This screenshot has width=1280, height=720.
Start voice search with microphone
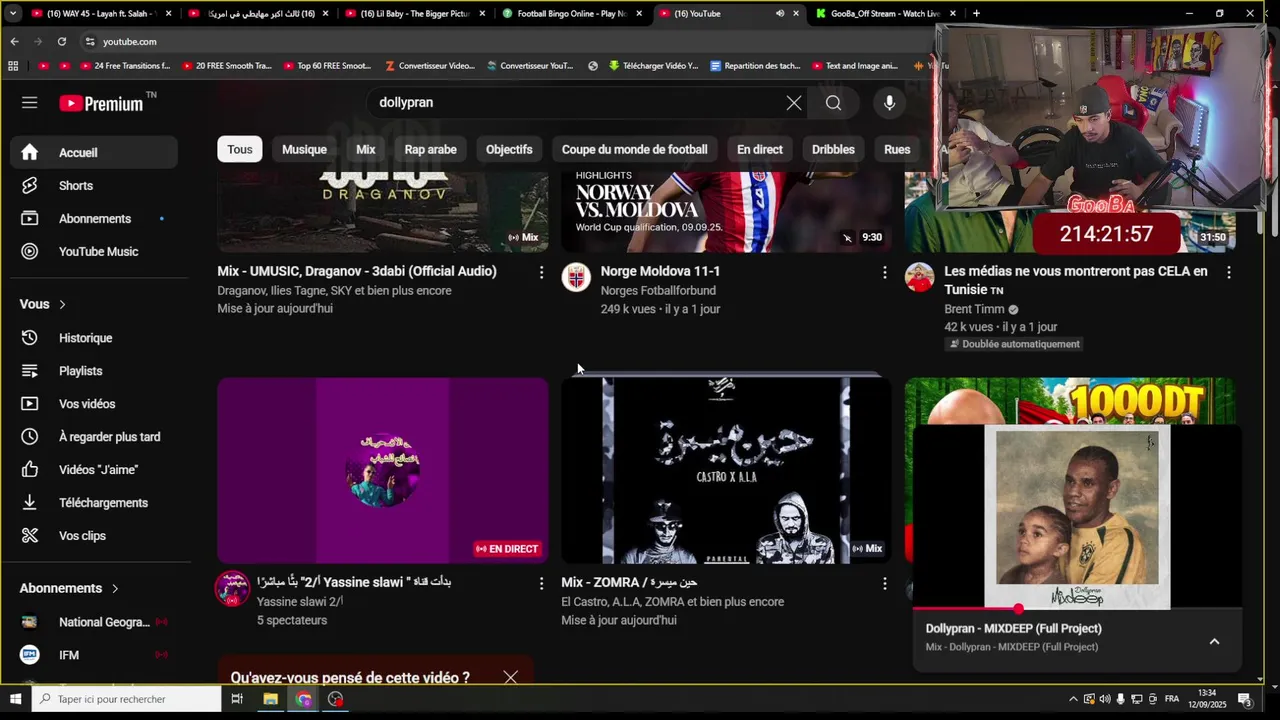(889, 103)
